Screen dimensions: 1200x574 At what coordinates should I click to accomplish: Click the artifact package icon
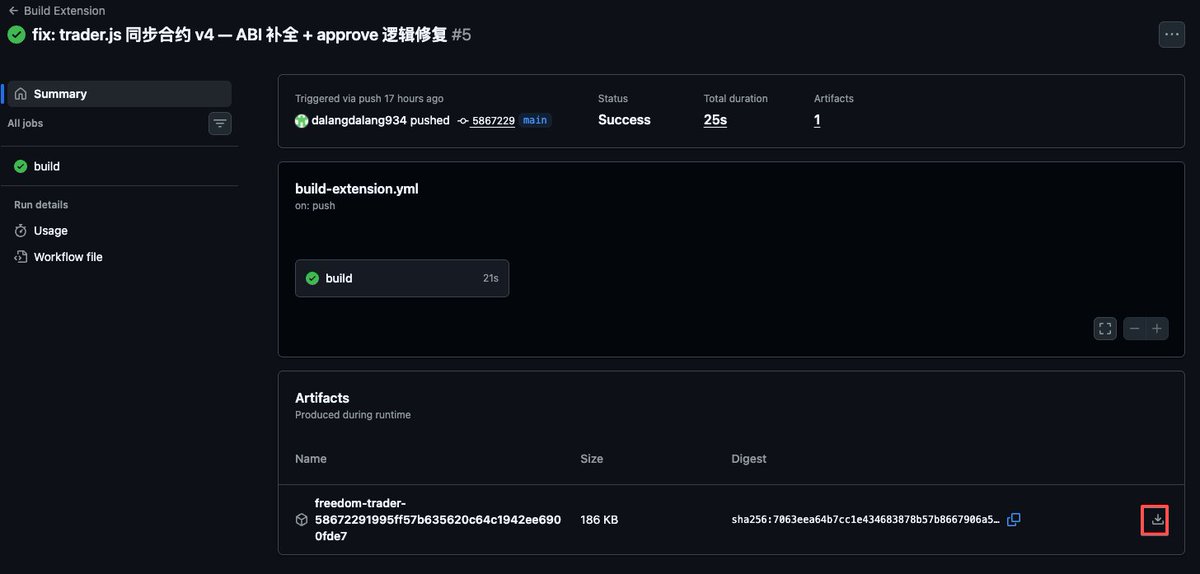301,520
